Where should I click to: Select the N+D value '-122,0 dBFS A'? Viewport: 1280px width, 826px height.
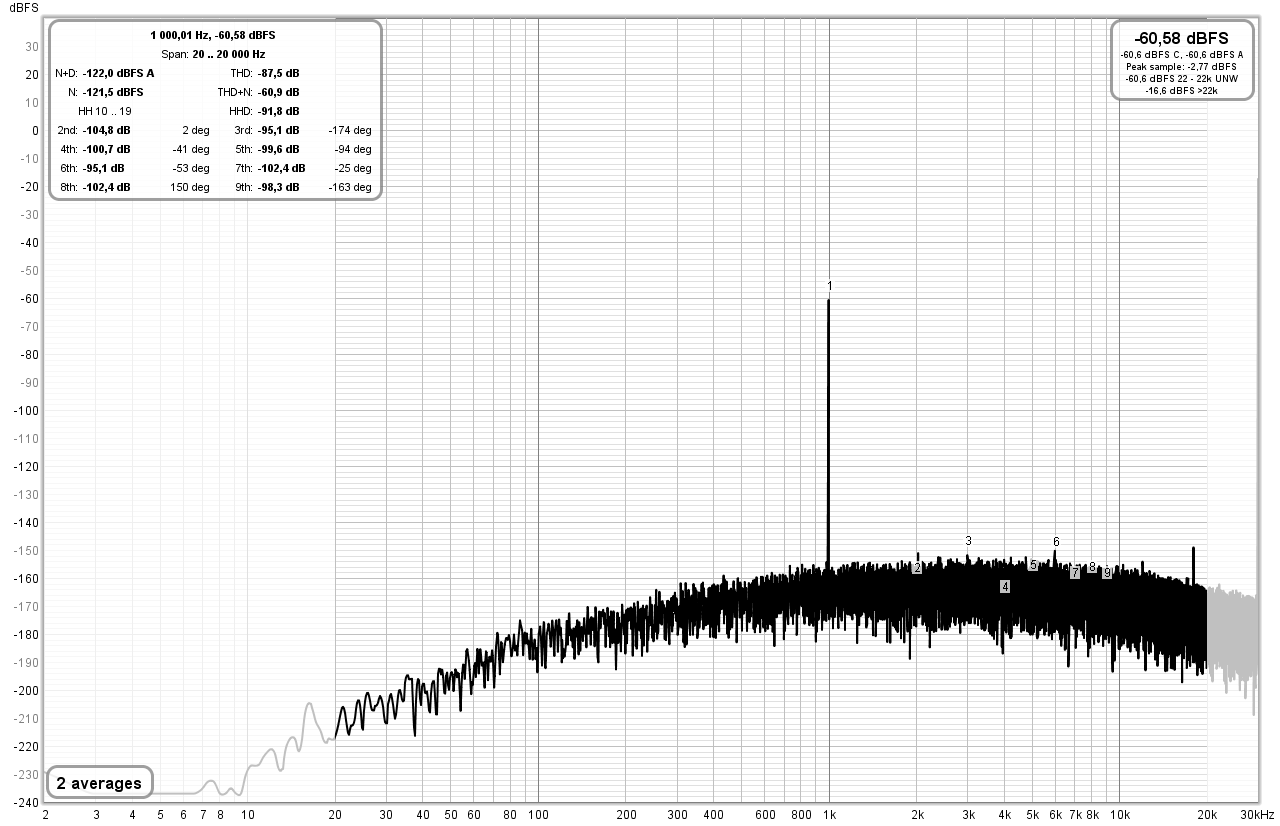[118, 73]
